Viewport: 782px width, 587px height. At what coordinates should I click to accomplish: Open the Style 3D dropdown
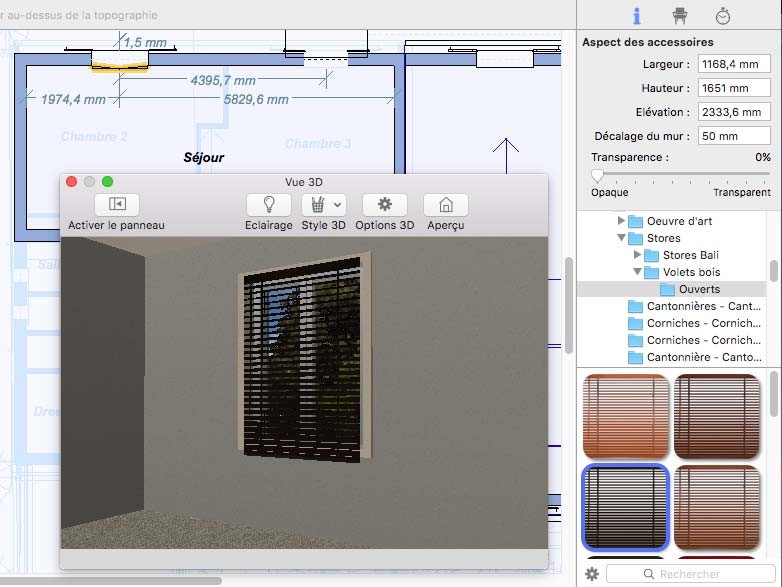pos(324,205)
